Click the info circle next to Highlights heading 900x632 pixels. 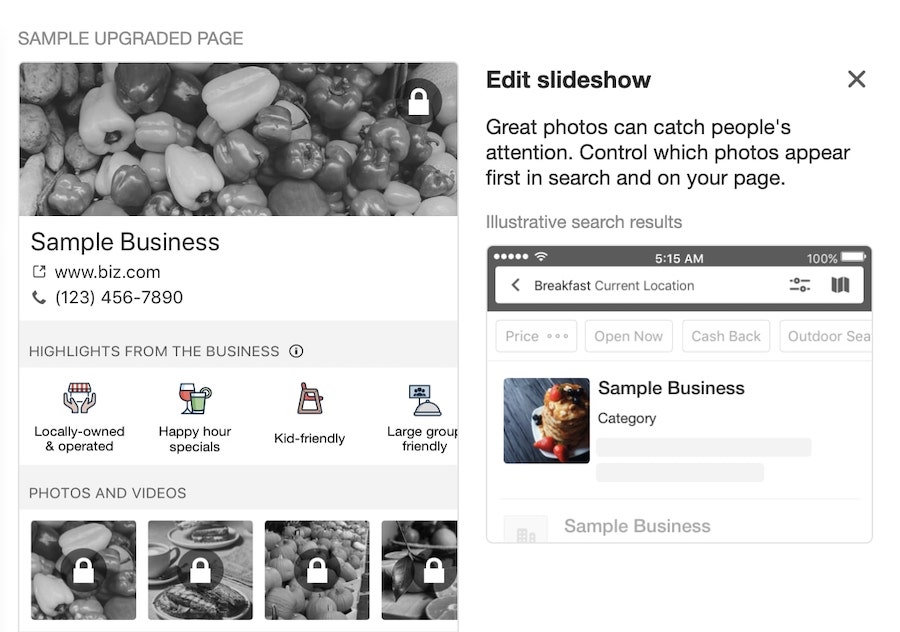(298, 351)
